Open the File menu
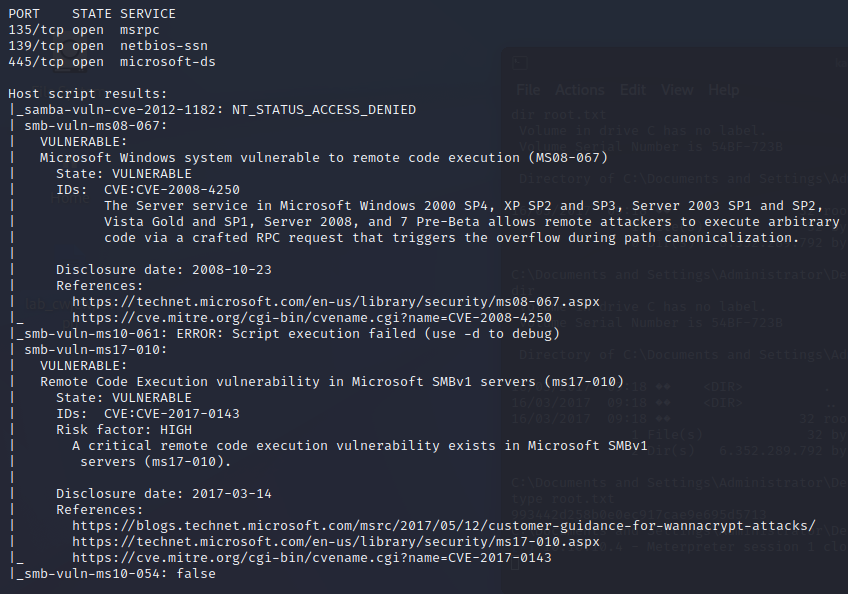The width and height of the screenshot is (848, 594). click(528, 90)
